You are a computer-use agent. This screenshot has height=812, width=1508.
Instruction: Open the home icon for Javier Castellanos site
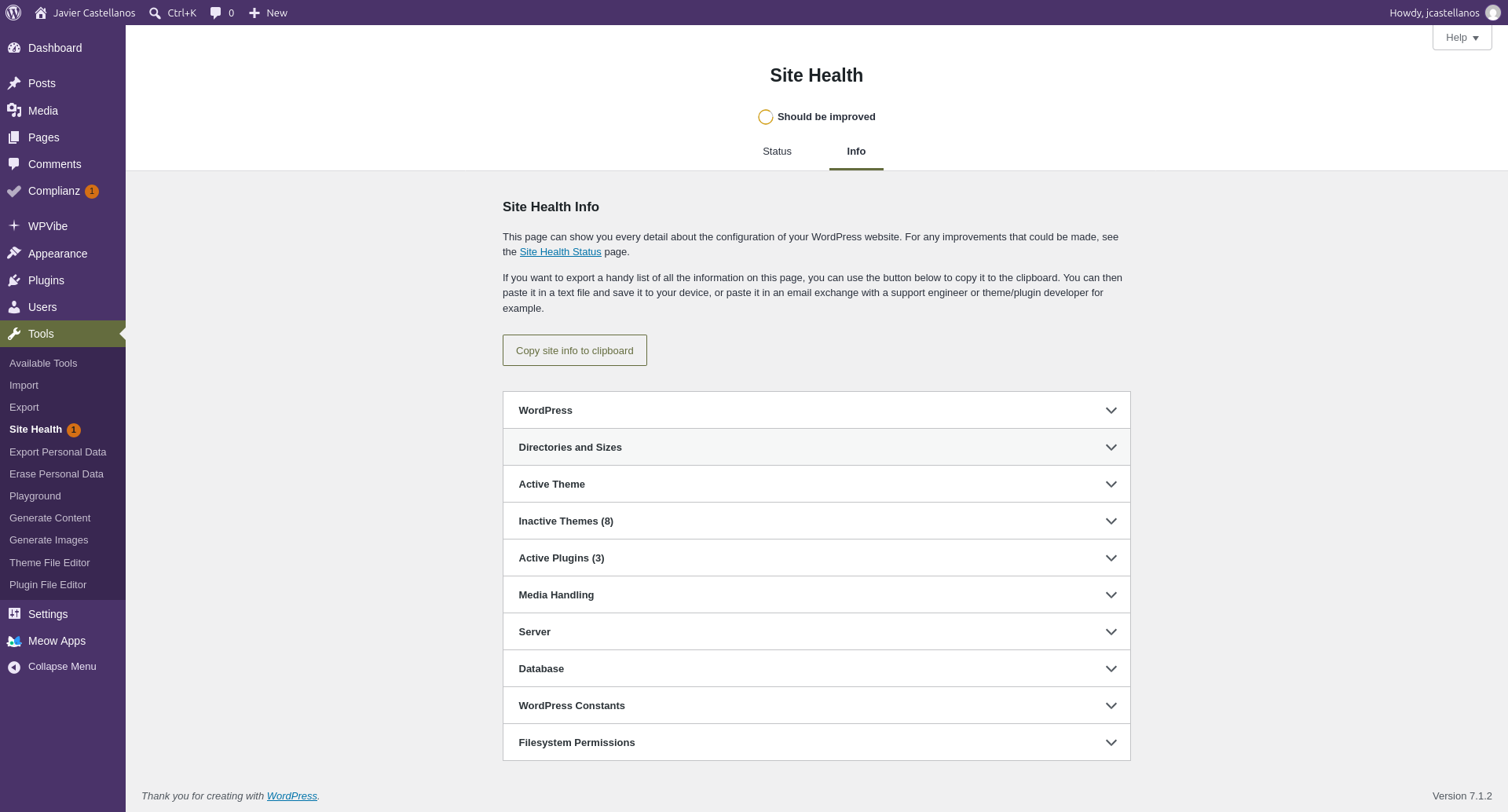tap(41, 13)
